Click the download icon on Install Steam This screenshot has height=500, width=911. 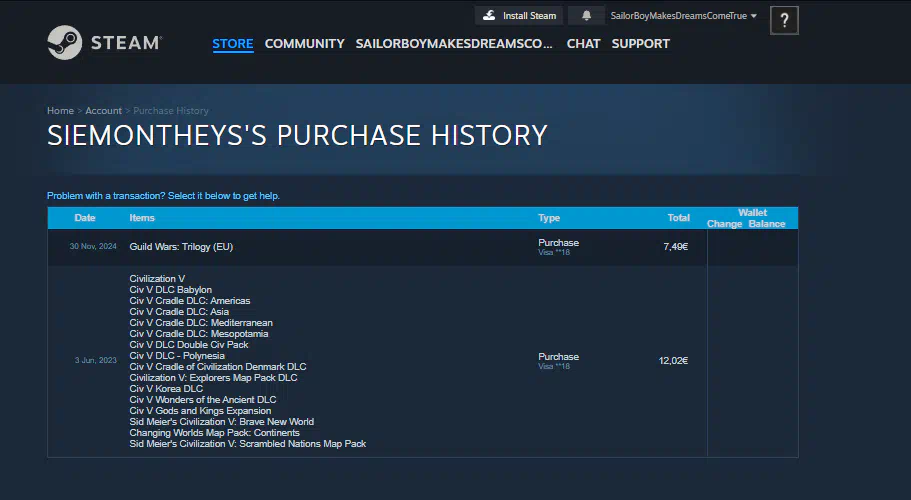pos(489,16)
